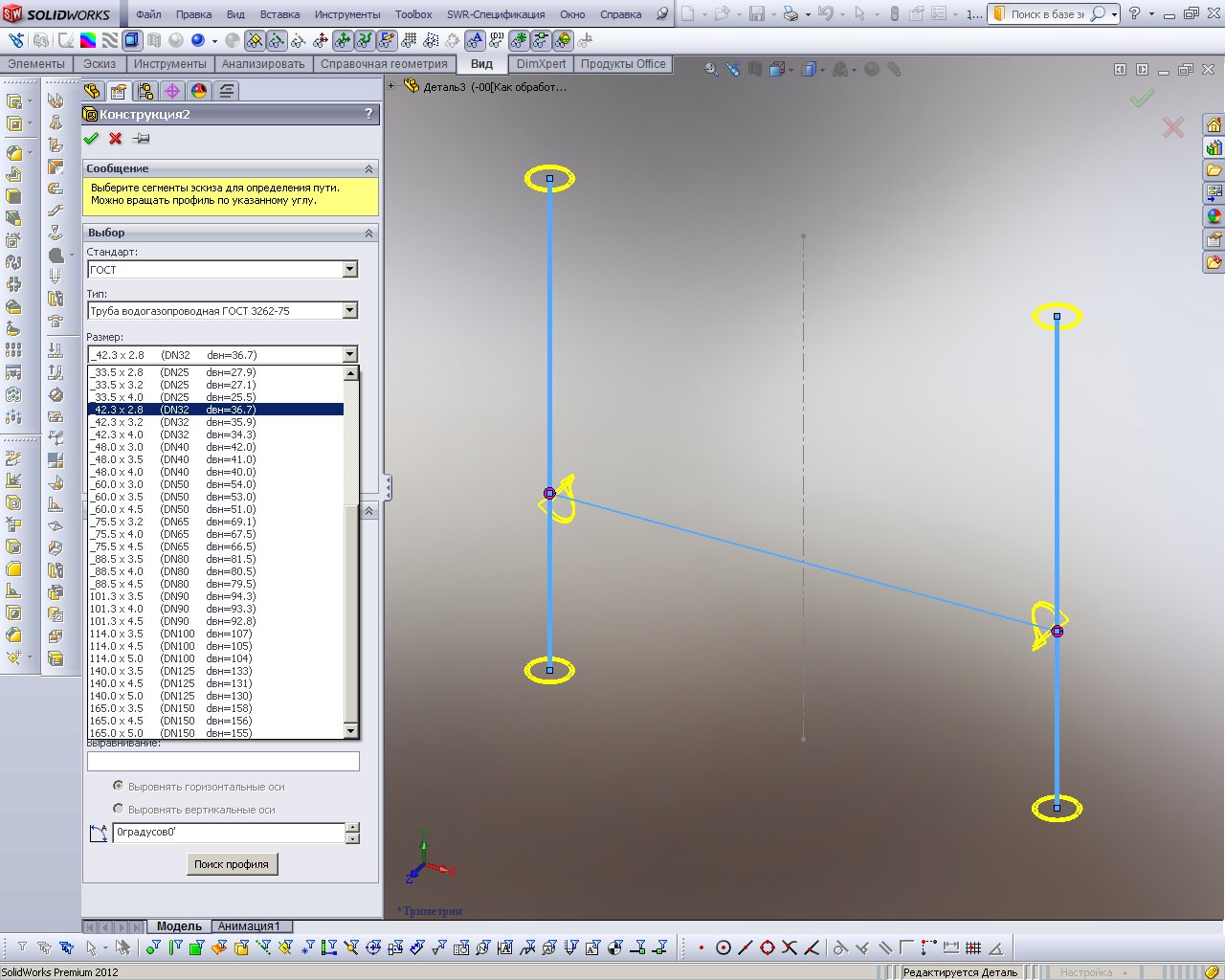Image resolution: width=1225 pixels, height=980 pixels.
Task: Click the filter funnel icon in bottom toolbar
Action: tap(22, 947)
